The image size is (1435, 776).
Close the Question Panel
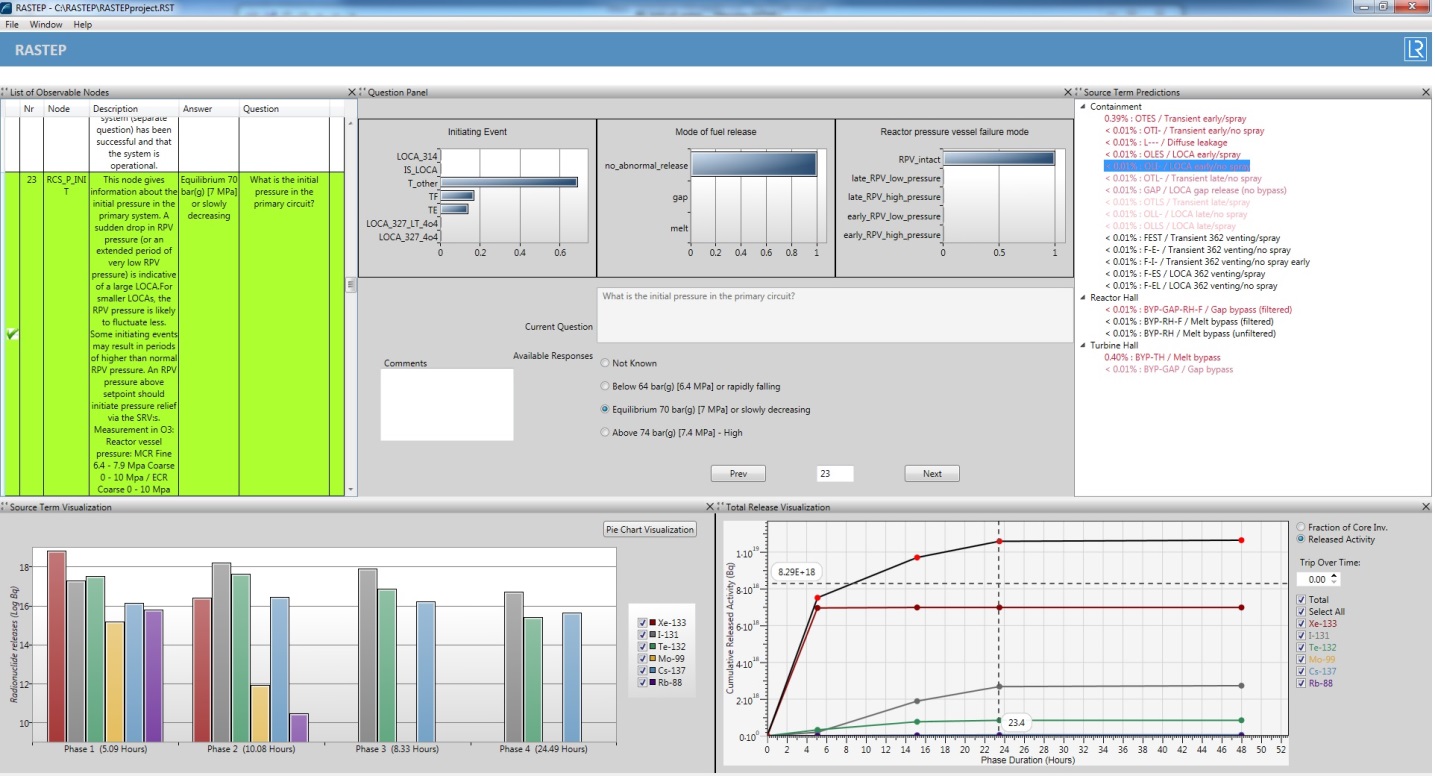(x=1067, y=92)
